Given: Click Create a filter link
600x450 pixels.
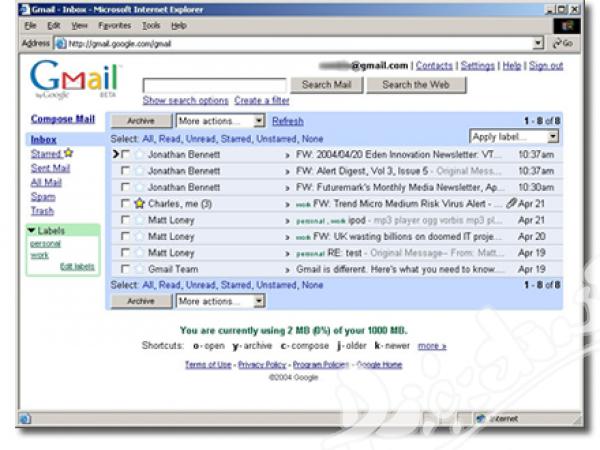Looking at the screenshot, I should pyautogui.click(x=262, y=100).
